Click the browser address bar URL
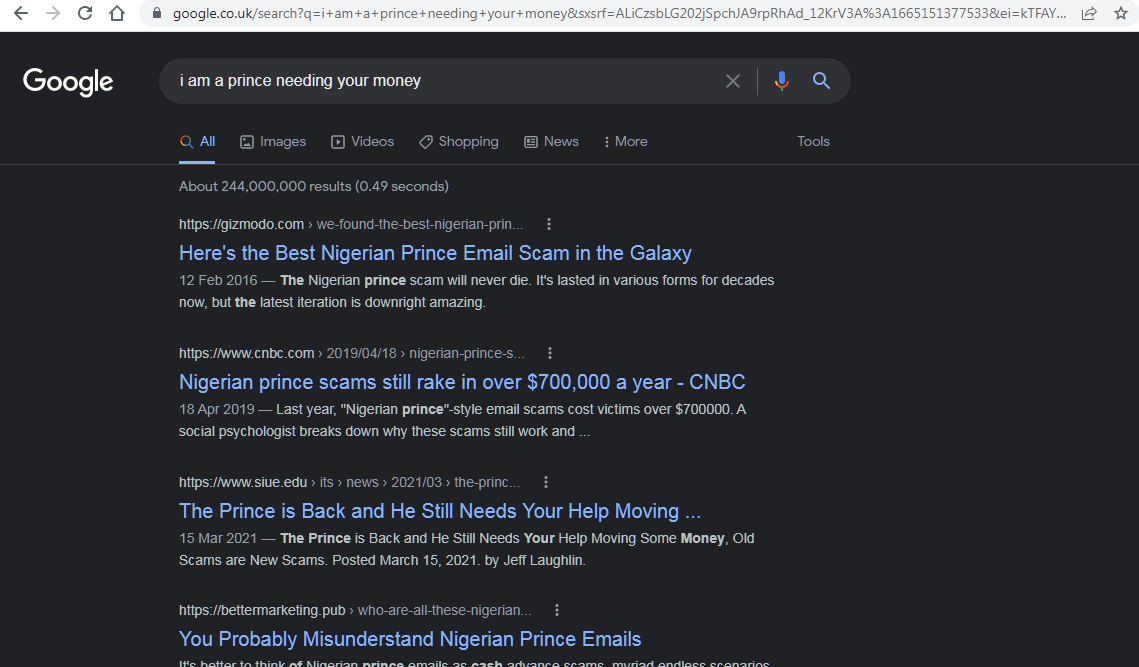This screenshot has height=667, width=1139. coord(619,13)
